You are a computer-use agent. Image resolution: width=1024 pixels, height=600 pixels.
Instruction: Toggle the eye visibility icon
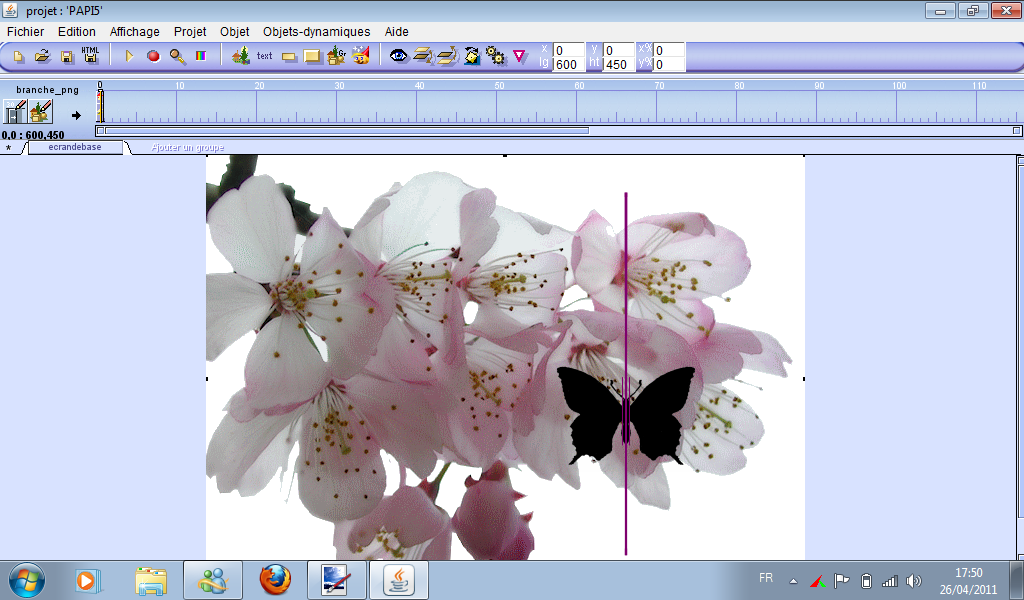(399, 56)
